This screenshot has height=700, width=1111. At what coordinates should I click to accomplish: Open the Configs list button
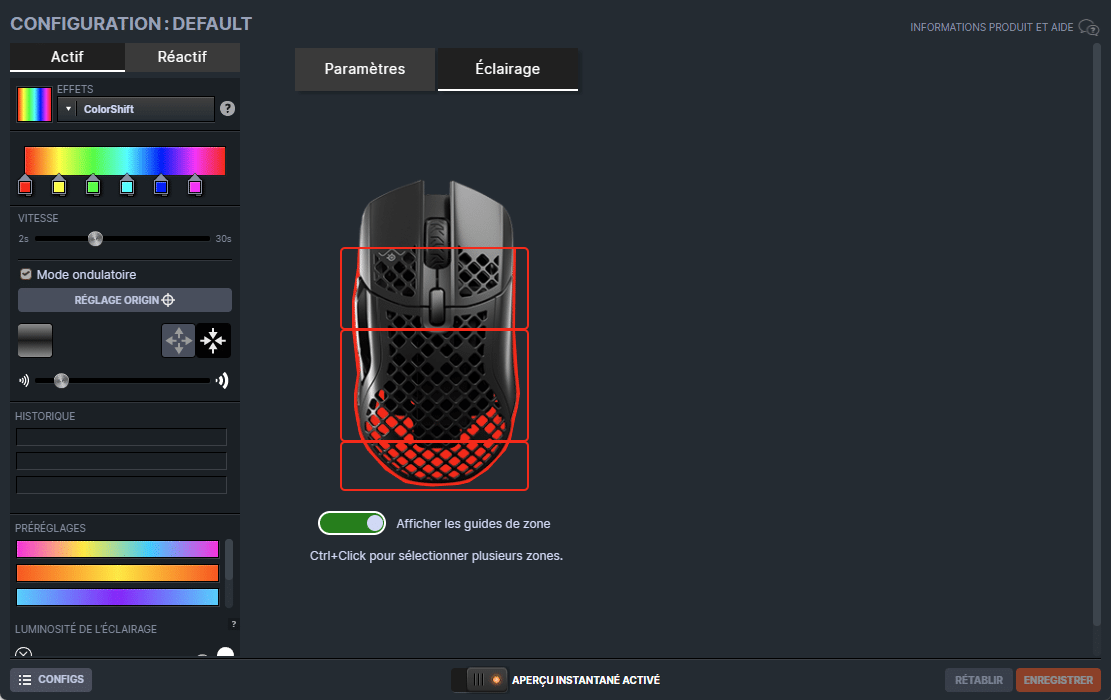click(x=51, y=680)
